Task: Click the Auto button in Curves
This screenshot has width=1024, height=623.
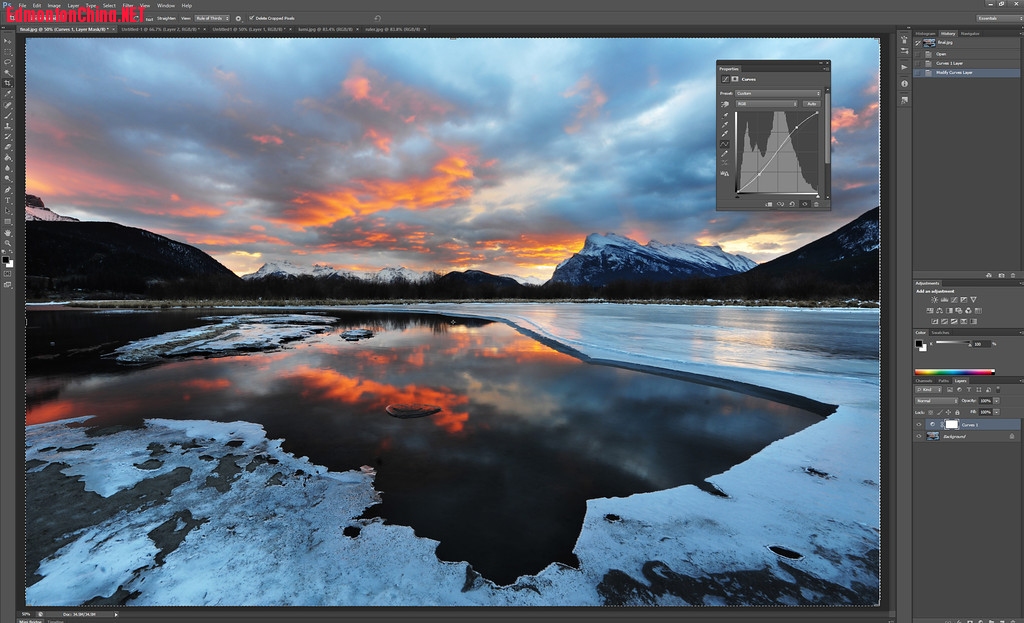Action: pyautogui.click(x=811, y=103)
